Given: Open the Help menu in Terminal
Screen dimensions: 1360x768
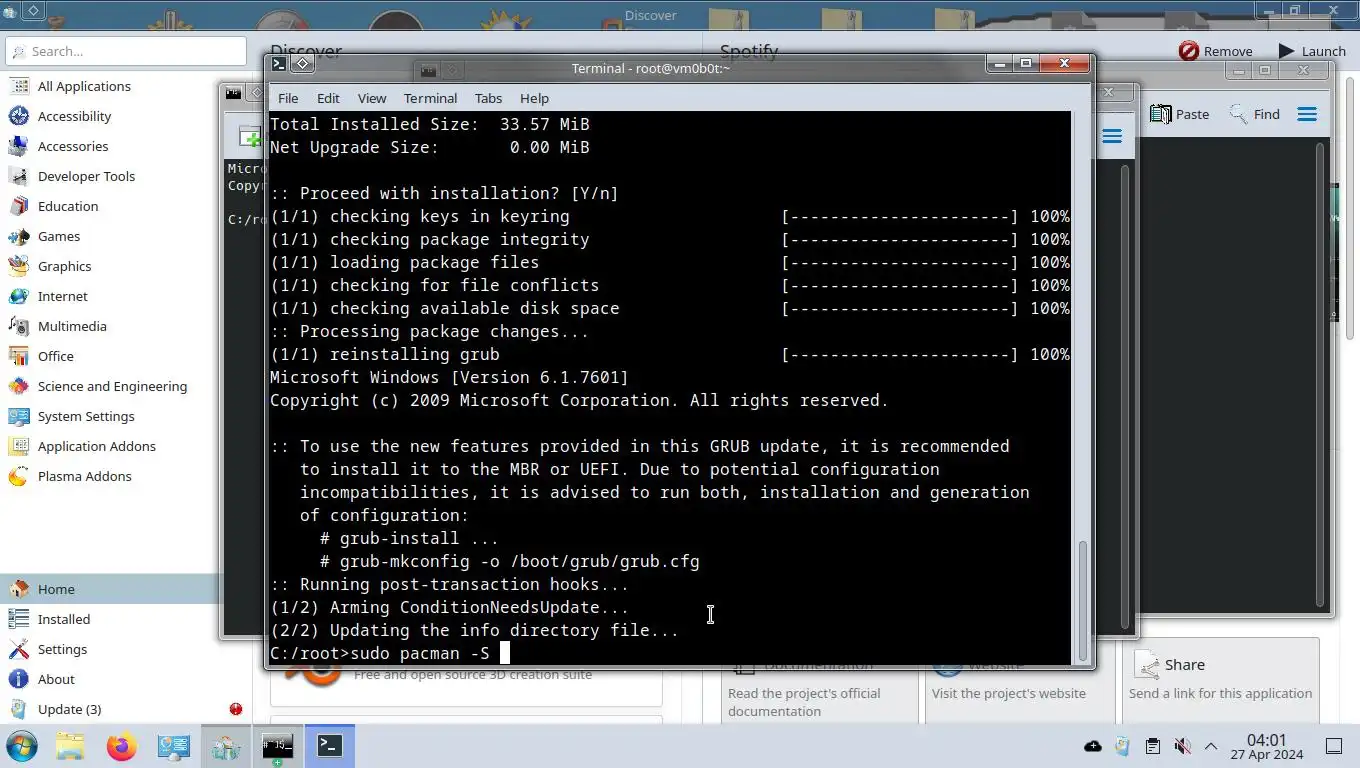Looking at the screenshot, I should tap(534, 98).
